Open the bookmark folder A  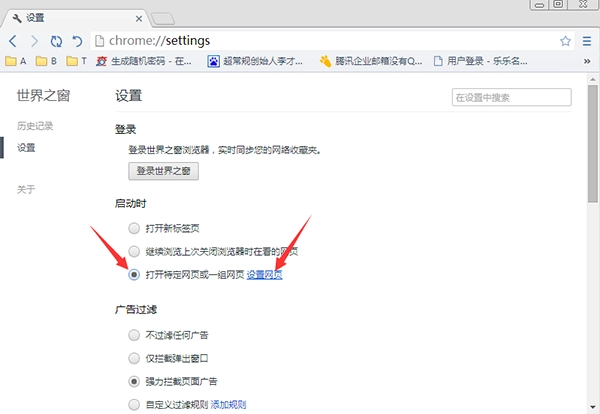pos(17,62)
